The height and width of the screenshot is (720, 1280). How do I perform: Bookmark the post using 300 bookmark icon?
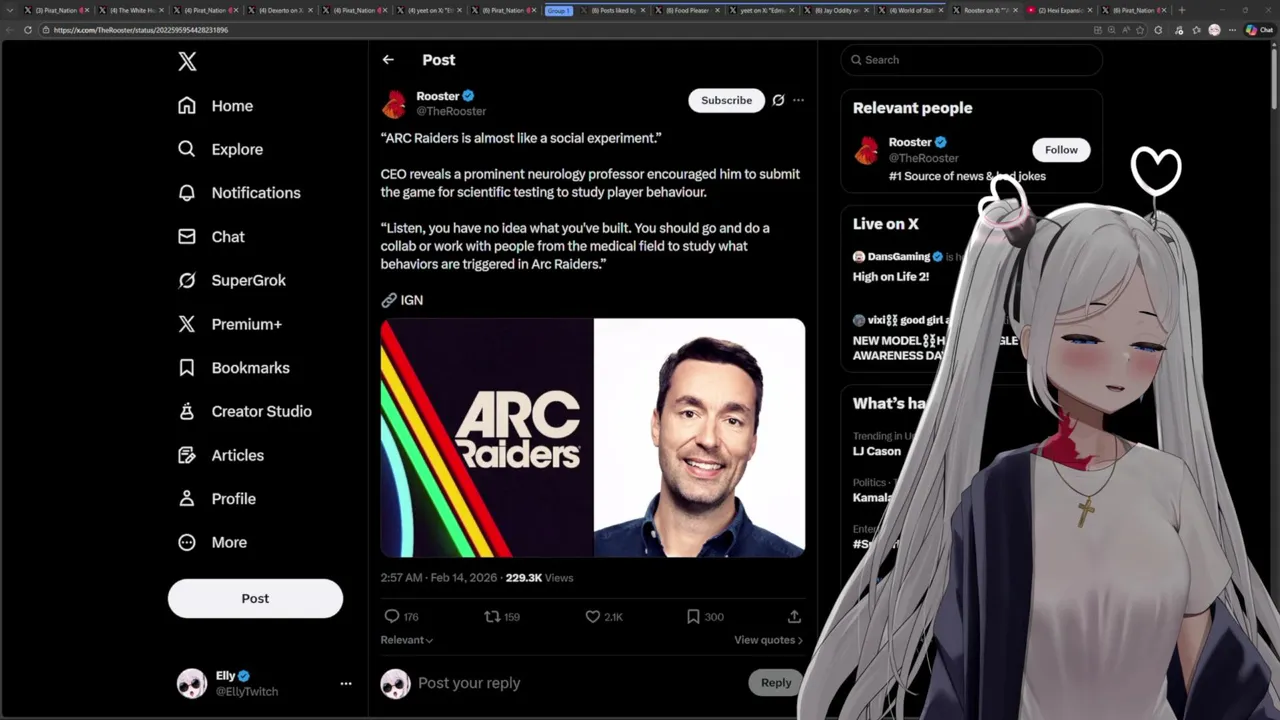pos(693,617)
